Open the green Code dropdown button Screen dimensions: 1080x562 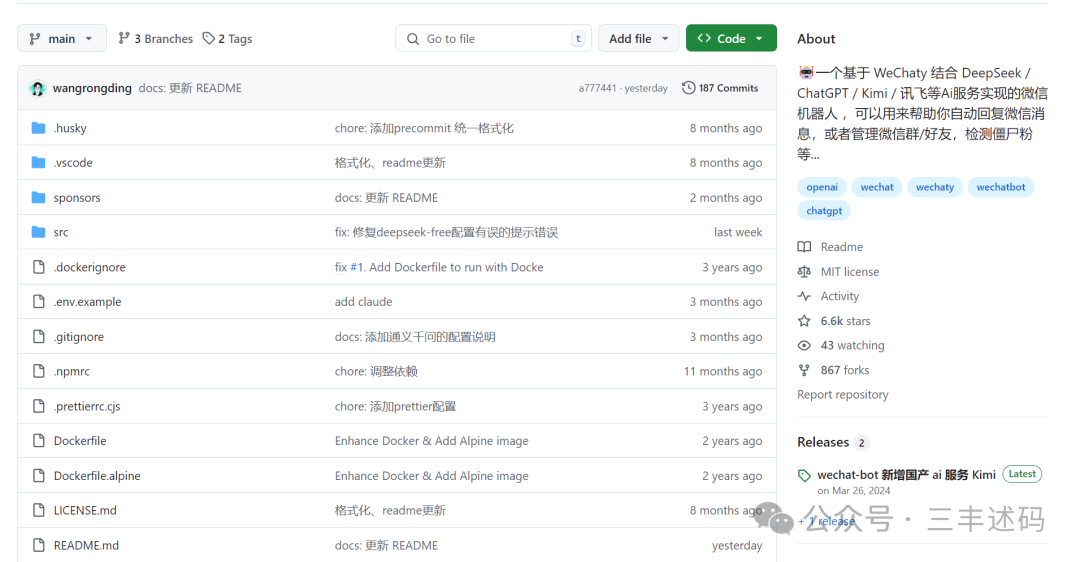coord(731,39)
